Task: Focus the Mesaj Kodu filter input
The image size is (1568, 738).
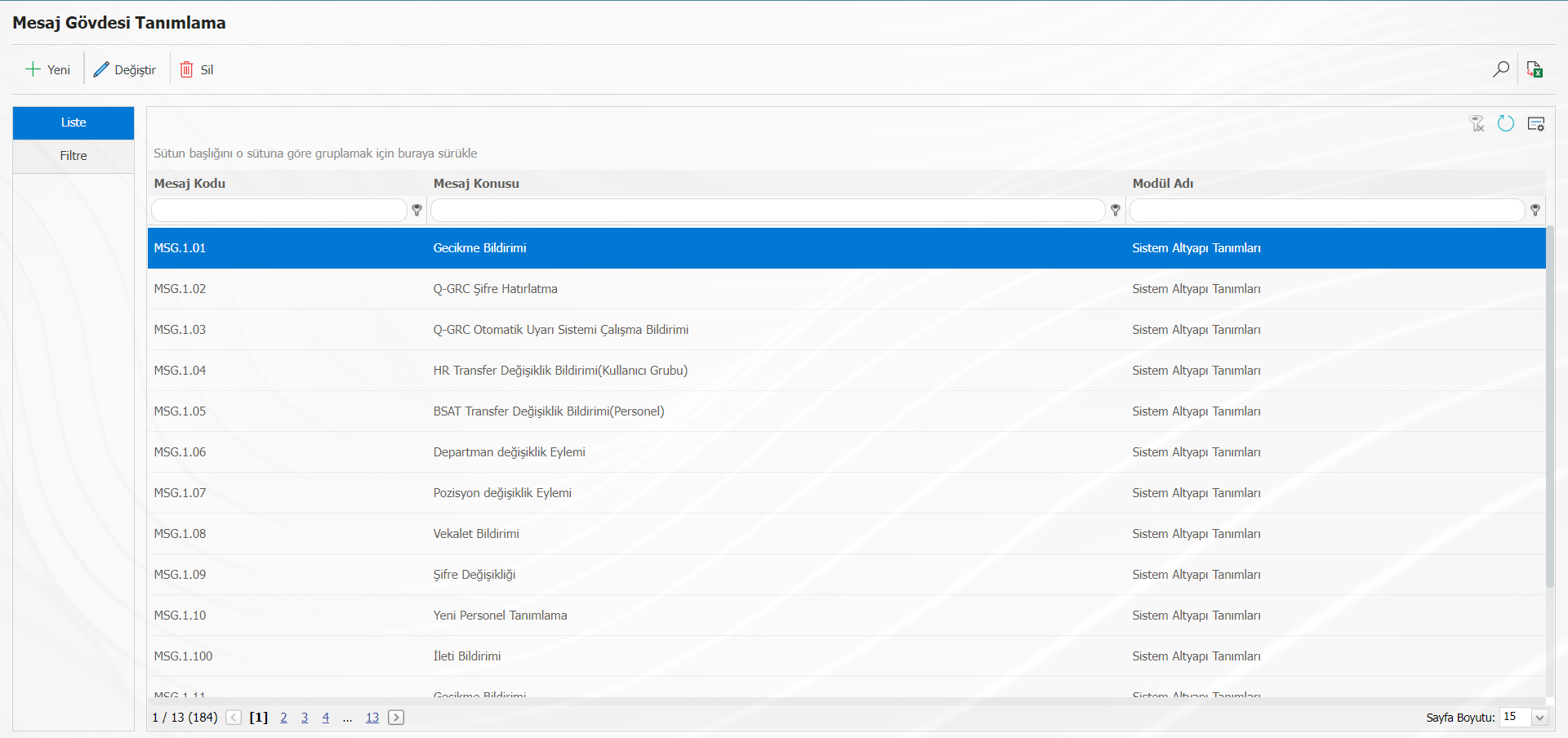Action: [x=279, y=211]
